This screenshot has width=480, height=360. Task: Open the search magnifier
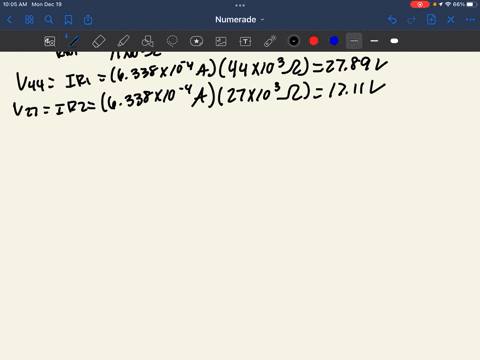[49, 20]
